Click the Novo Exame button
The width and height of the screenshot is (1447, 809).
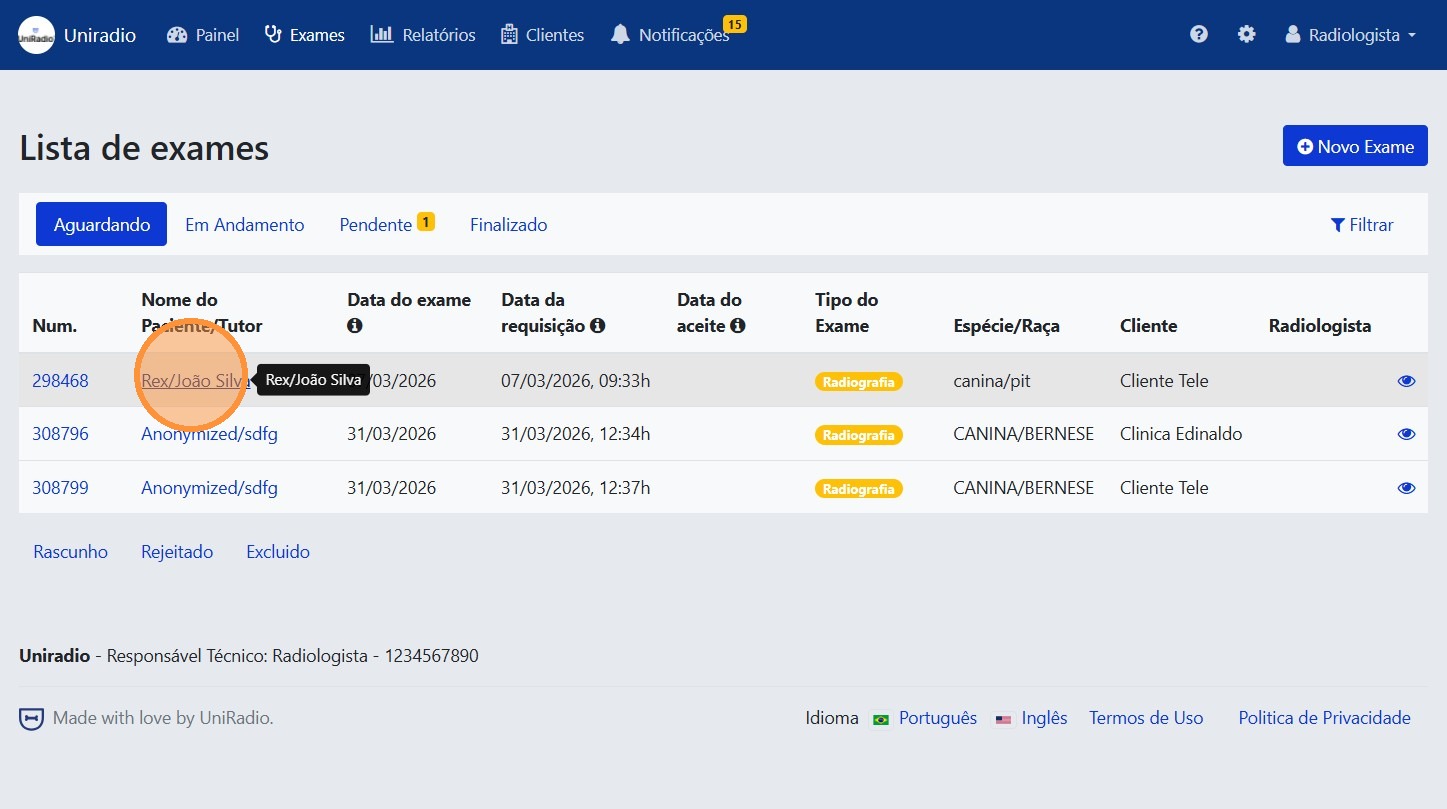click(1355, 147)
